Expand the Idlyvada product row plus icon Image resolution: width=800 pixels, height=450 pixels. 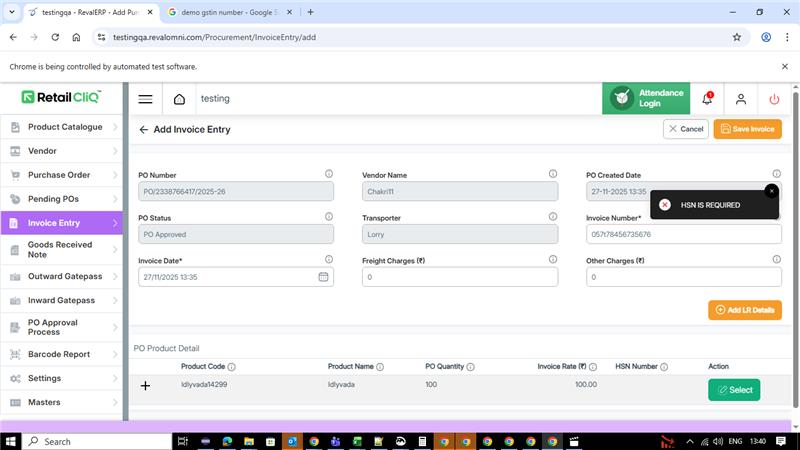(x=145, y=385)
